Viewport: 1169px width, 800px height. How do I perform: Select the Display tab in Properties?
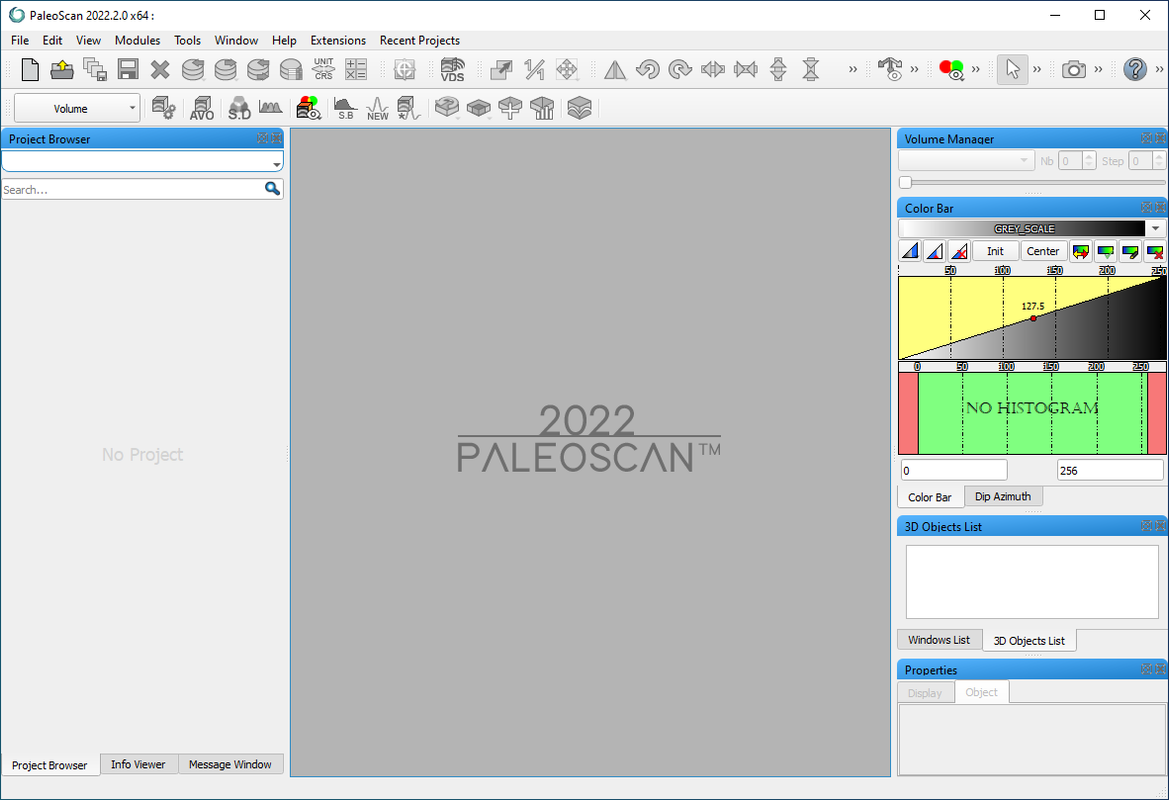pos(925,693)
